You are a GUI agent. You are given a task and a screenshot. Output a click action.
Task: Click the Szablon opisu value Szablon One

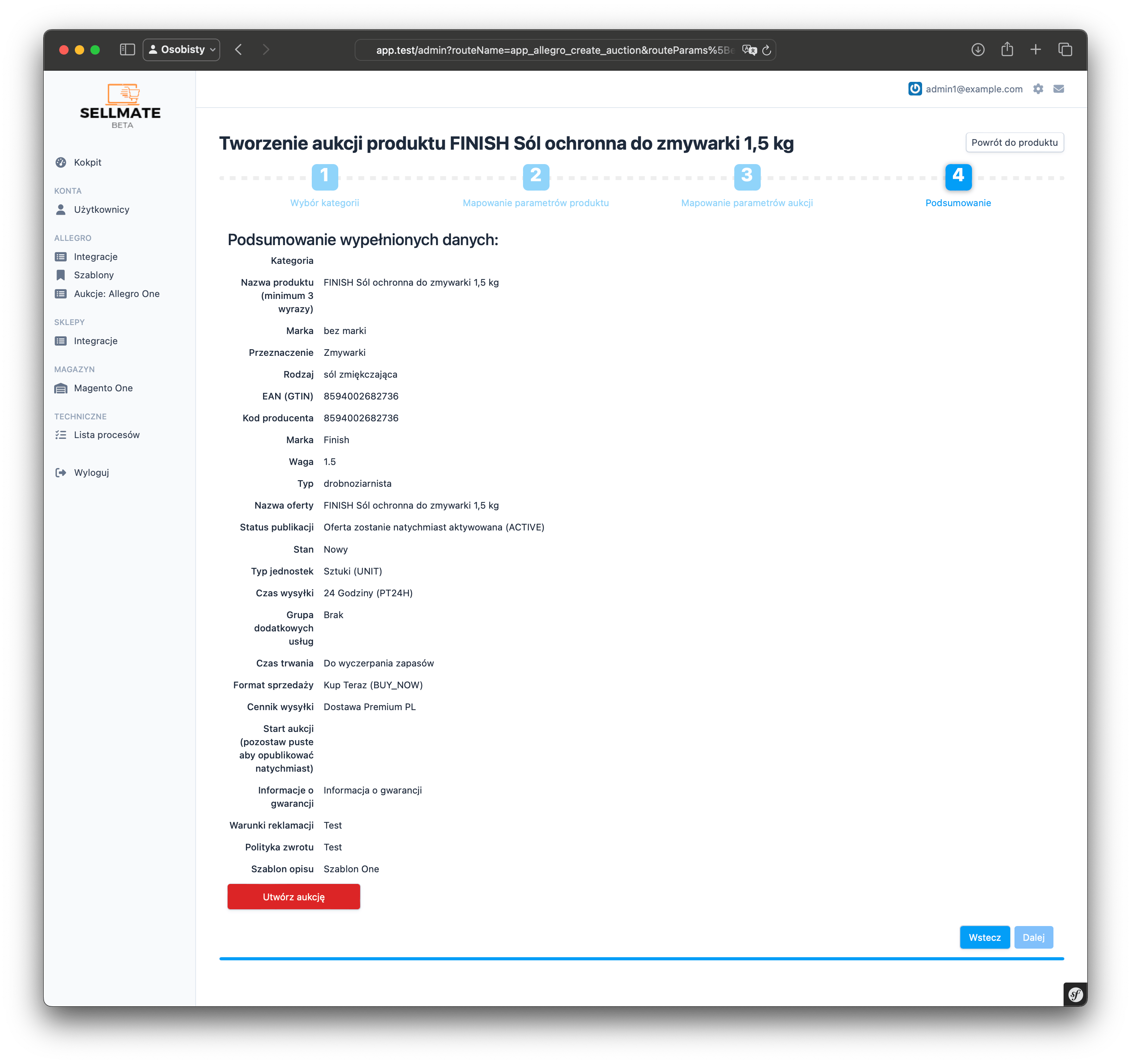[352, 869]
